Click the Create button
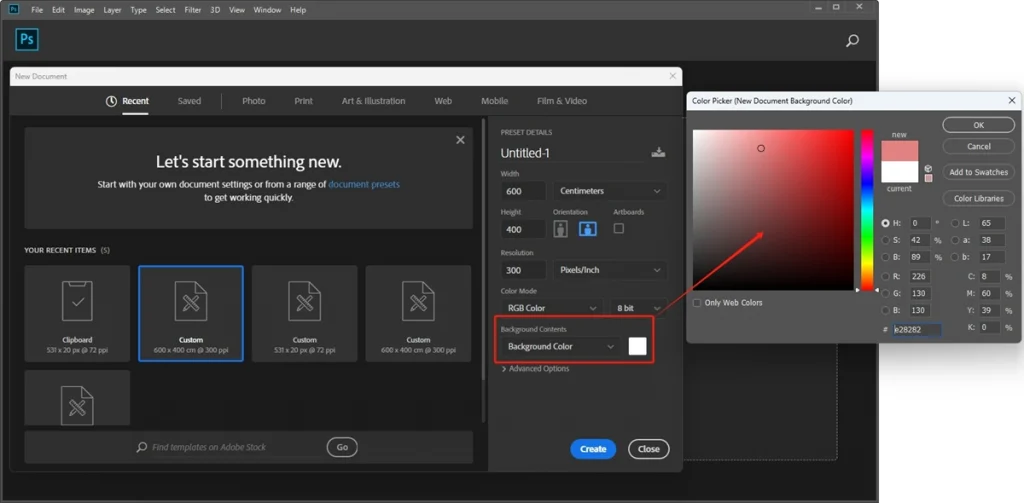 pos(593,449)
